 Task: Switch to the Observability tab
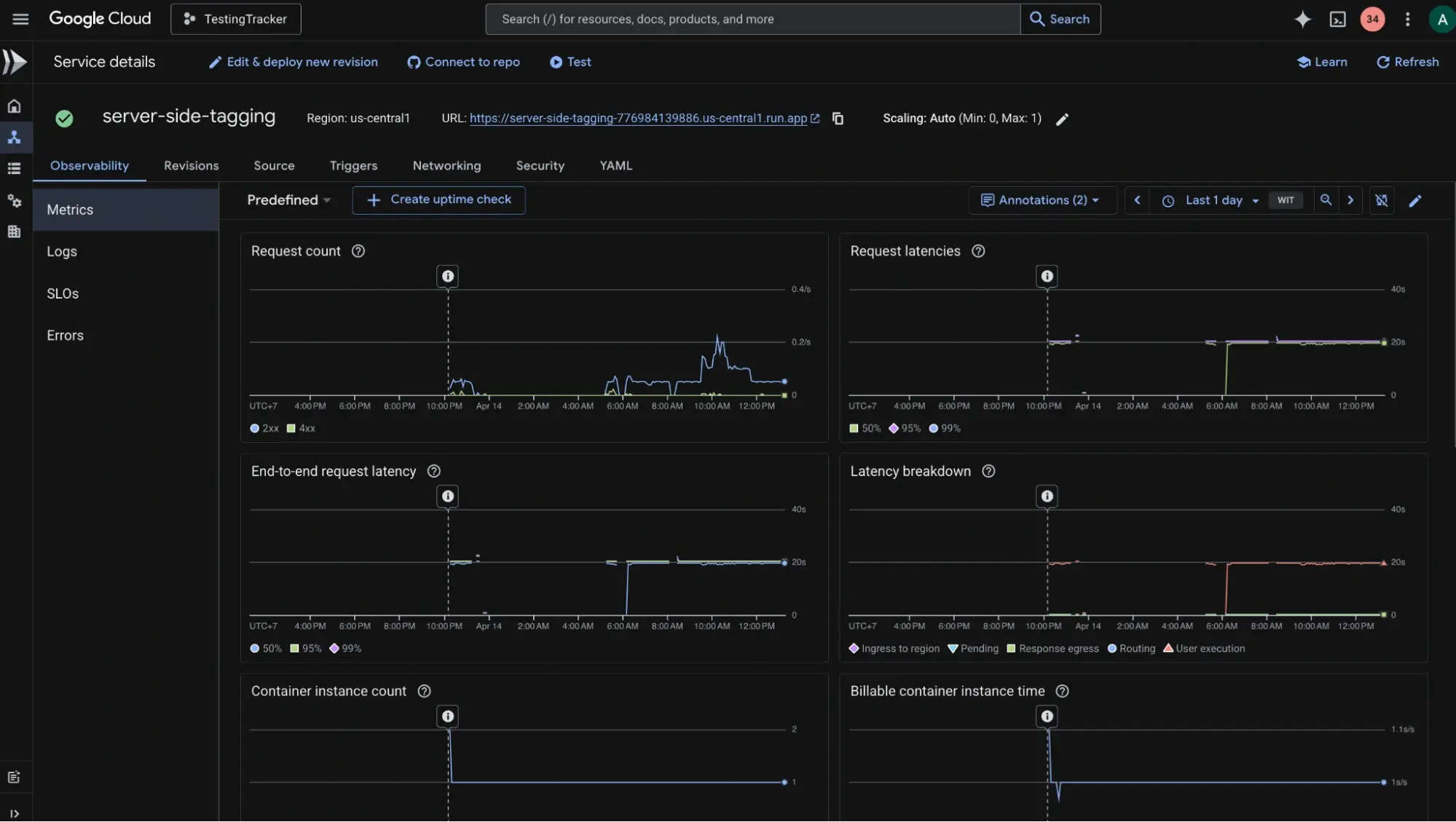click(90, 165)
